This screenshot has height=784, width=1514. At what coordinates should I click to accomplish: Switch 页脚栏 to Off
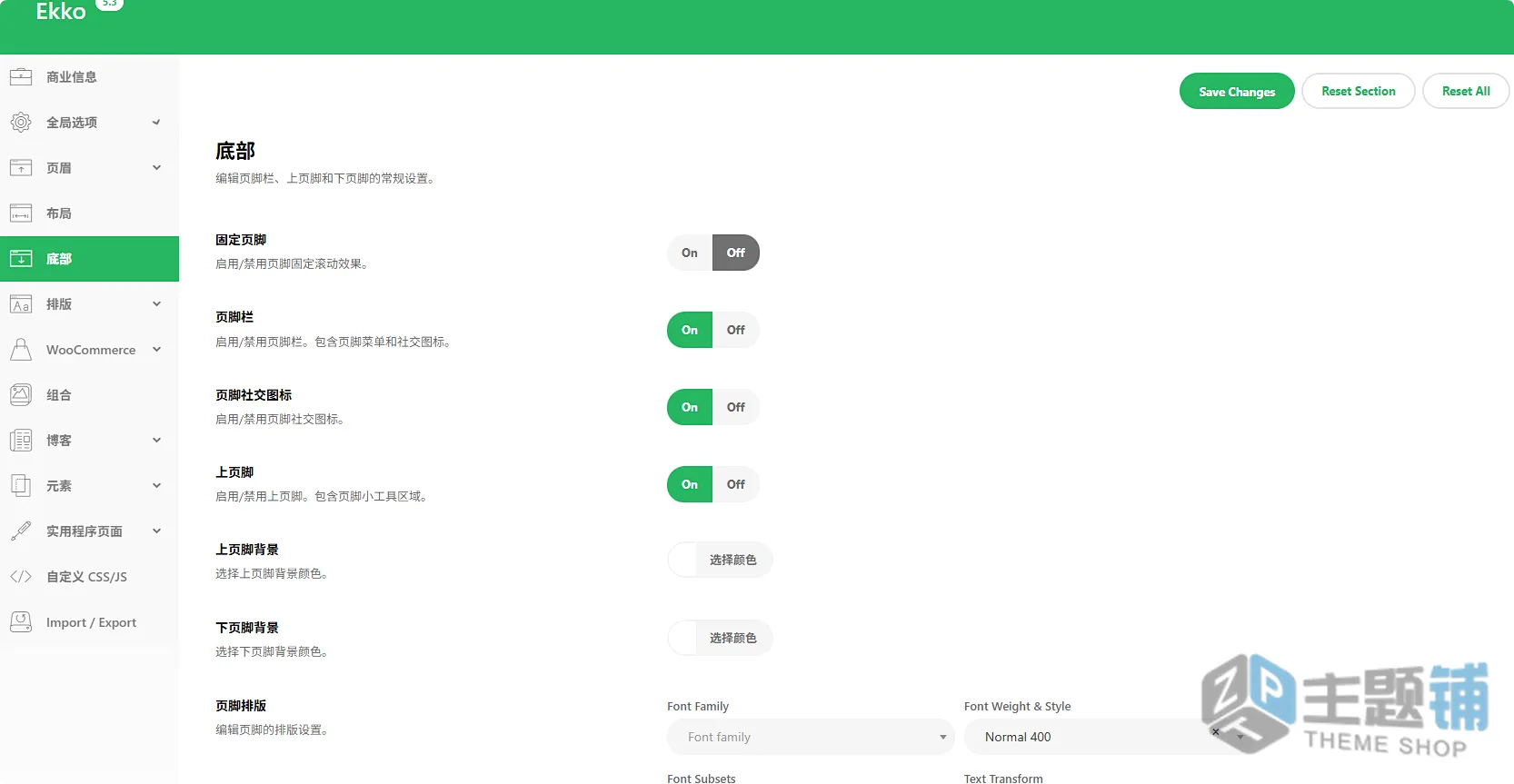coord(736,330)
